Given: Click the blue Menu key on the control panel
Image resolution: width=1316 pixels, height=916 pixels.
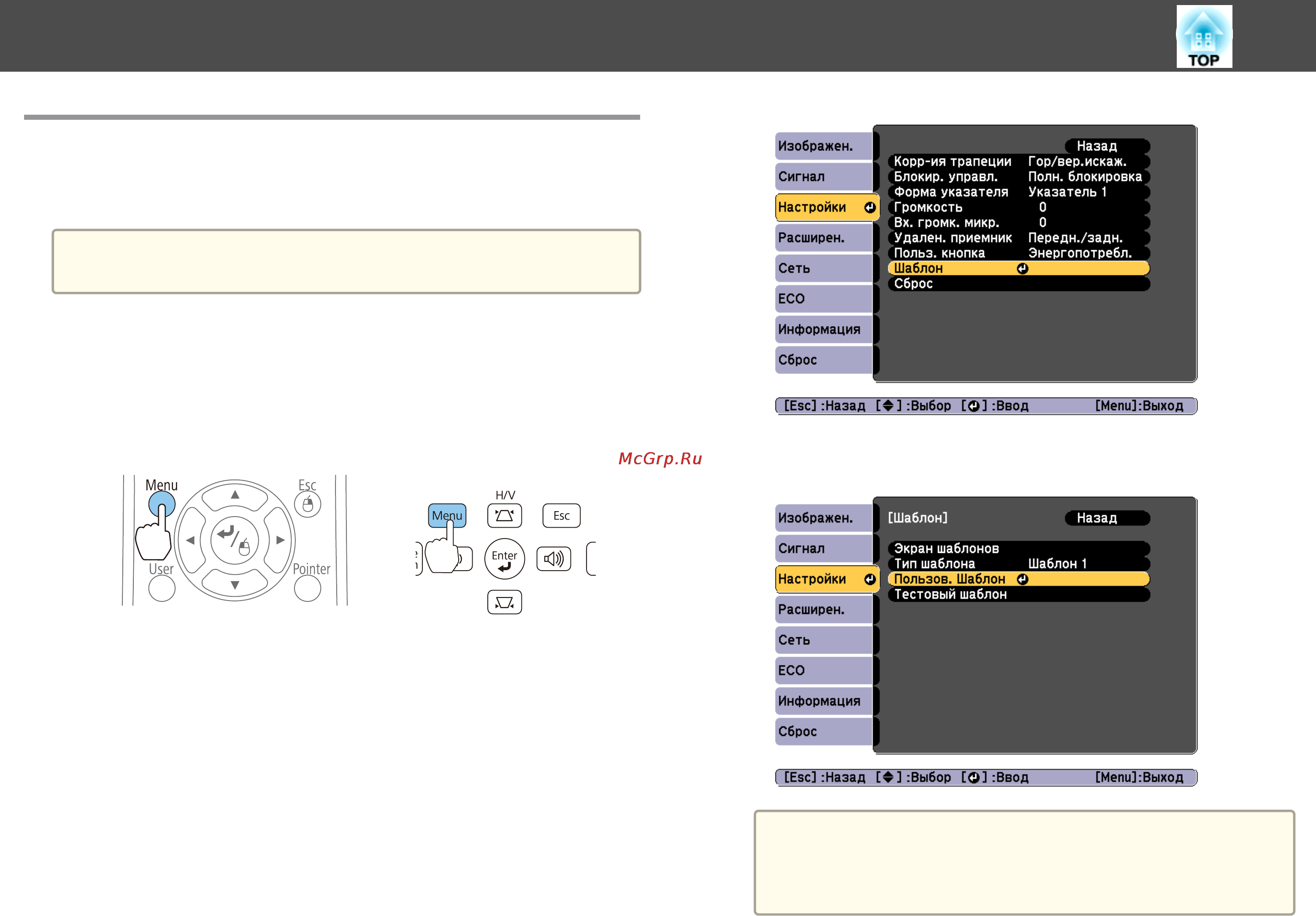Looking at the screenshot, I should point(447,516).
